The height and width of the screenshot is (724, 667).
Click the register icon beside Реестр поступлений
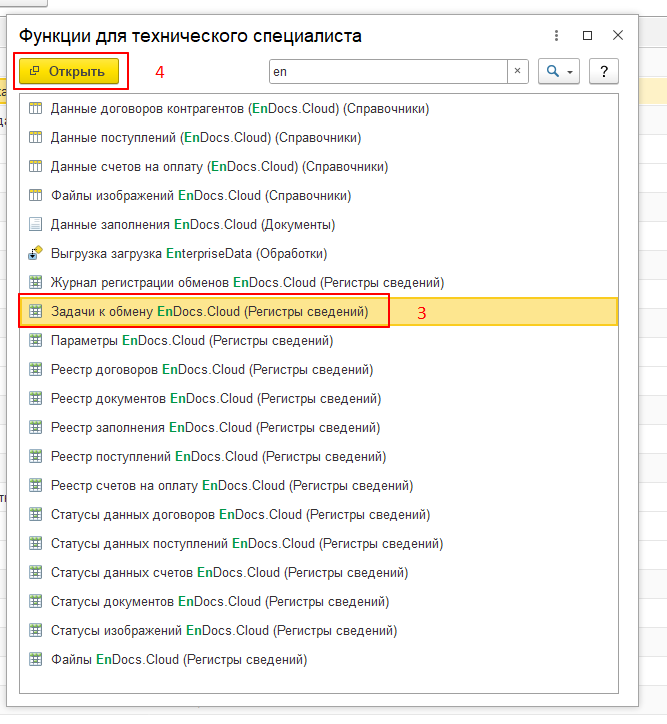point(36,456)
